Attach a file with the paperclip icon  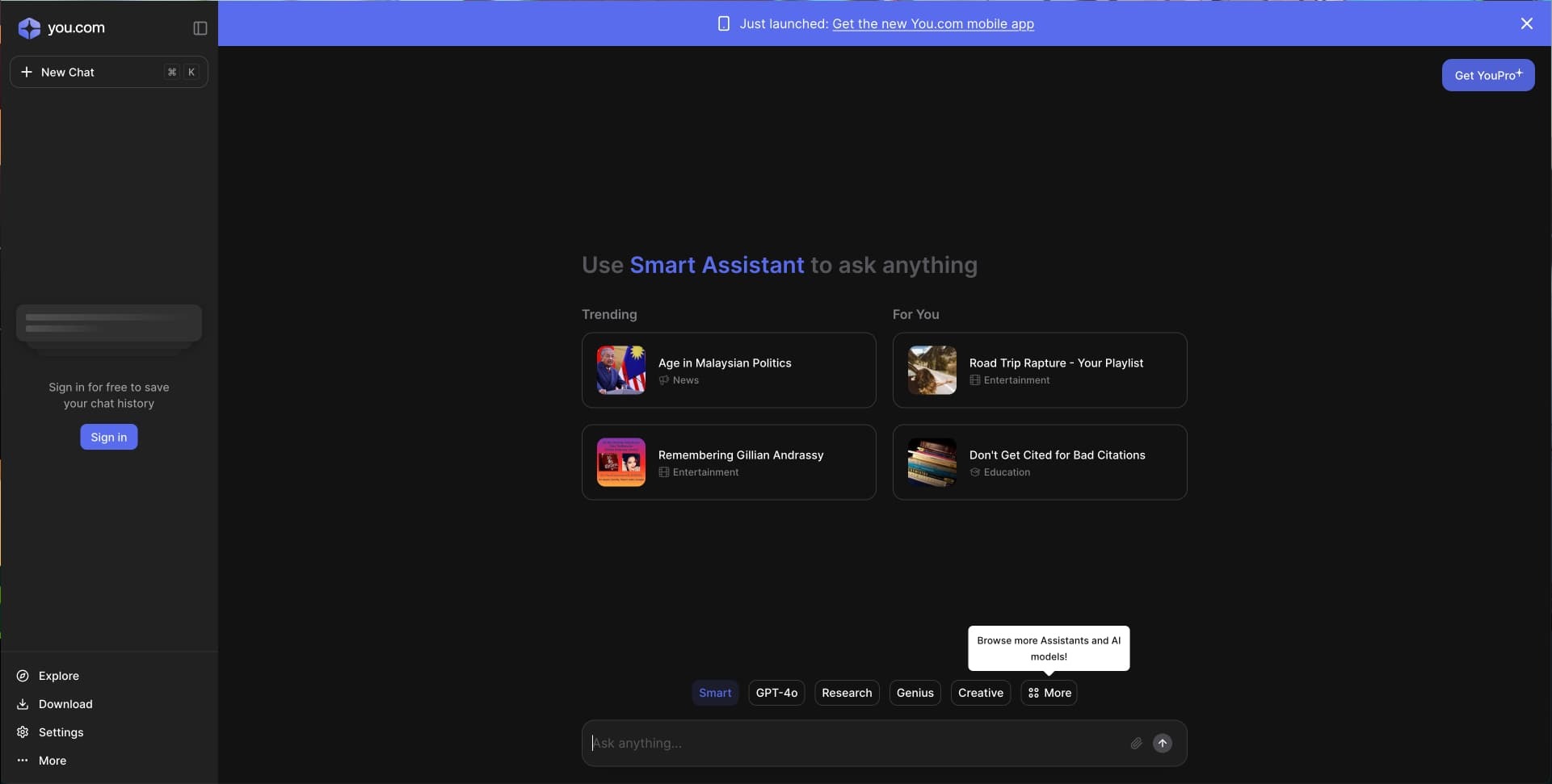tap(1136, 743)
